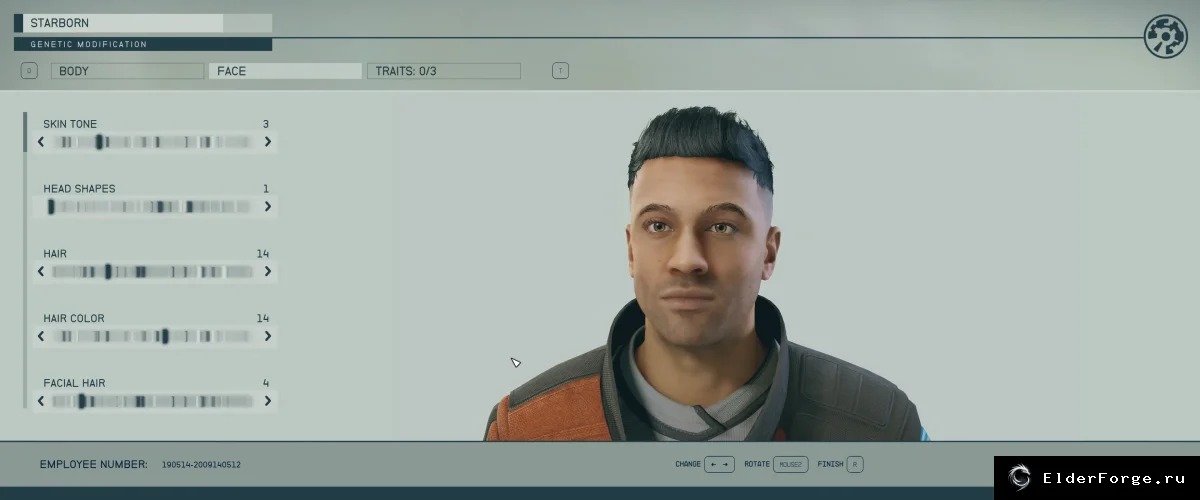Click the Constellation emblem icon top right
1200x500 pixels.
(1164, 36)
